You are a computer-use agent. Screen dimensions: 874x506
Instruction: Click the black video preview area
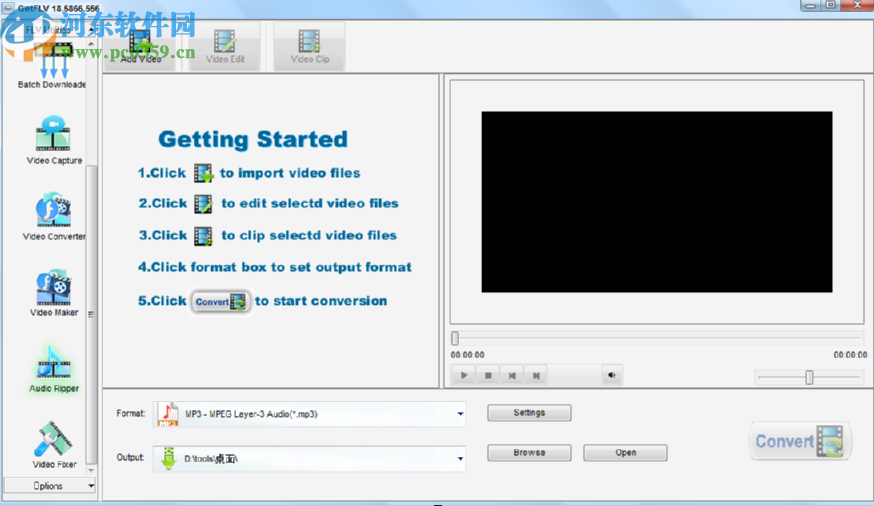point(657,202)
